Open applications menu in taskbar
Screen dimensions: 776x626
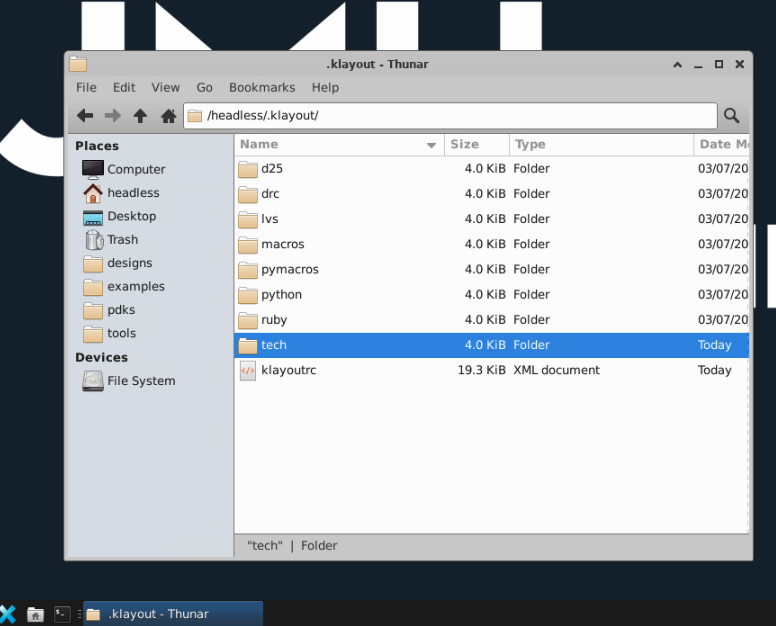point(8,614)
